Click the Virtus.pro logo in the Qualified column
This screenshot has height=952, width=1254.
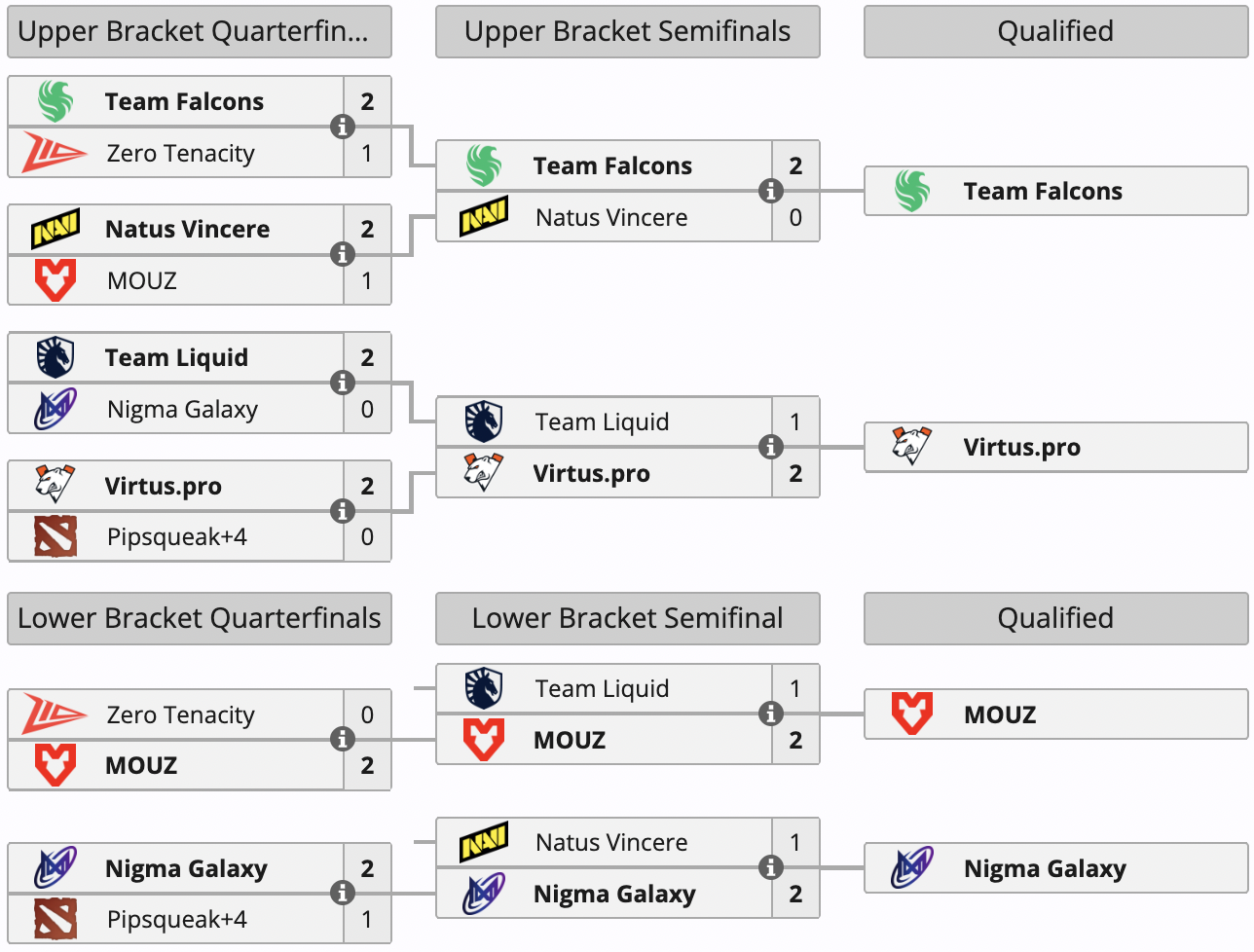[x=912, y=447]
